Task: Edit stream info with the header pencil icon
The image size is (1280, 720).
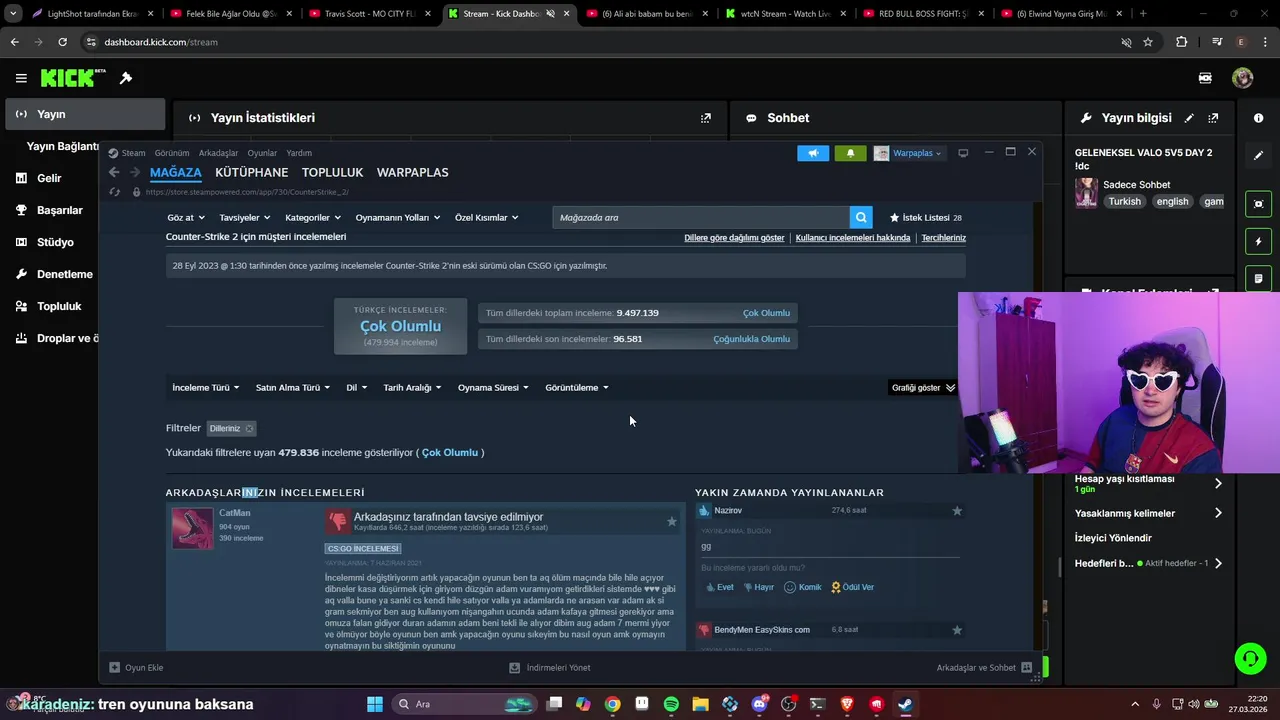Action: tap(1189, 118)
